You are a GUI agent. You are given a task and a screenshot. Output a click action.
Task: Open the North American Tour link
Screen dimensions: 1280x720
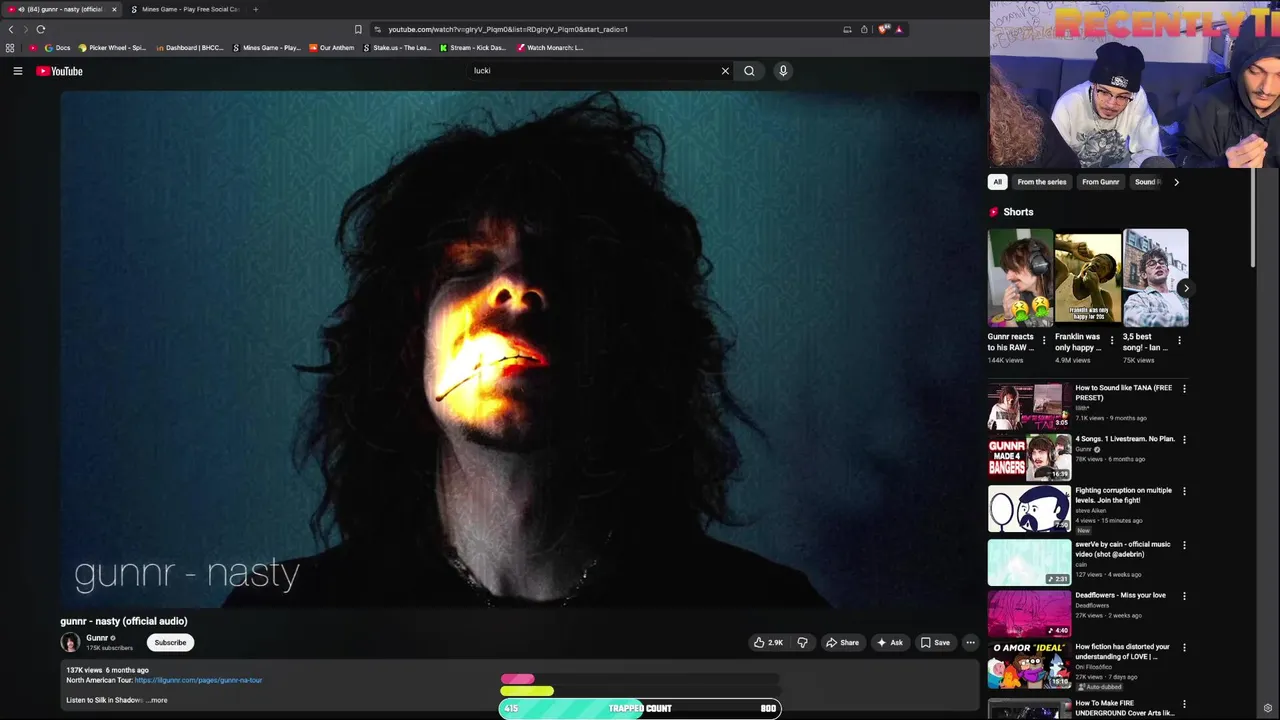point(198,680)
